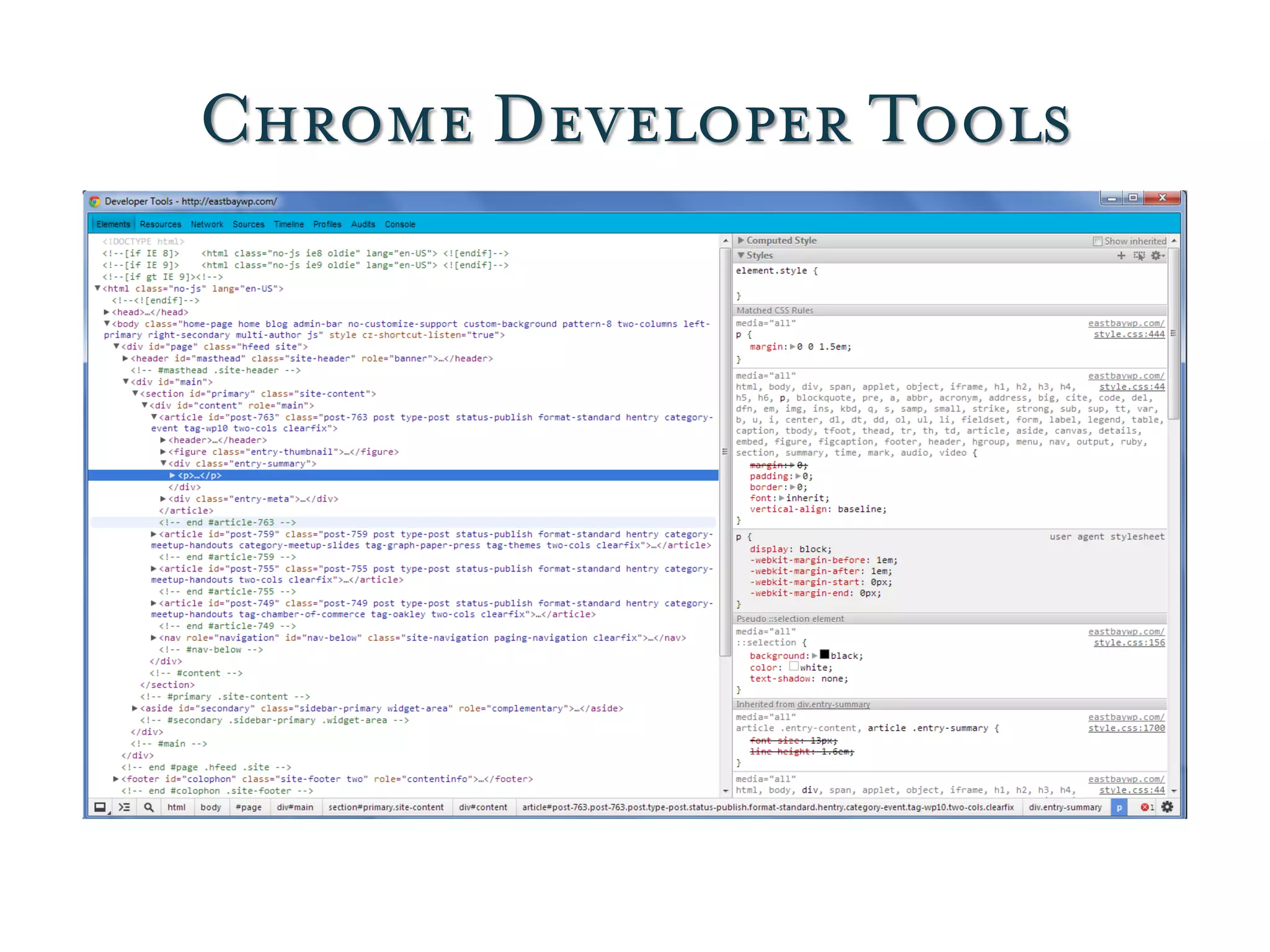Click black background color swatch
1270x952 pixels.
click(x=824, y=654)
